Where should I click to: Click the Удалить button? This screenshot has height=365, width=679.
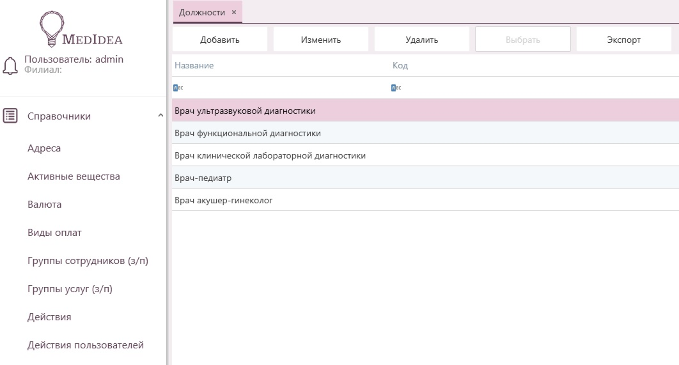tap(422, 40)
